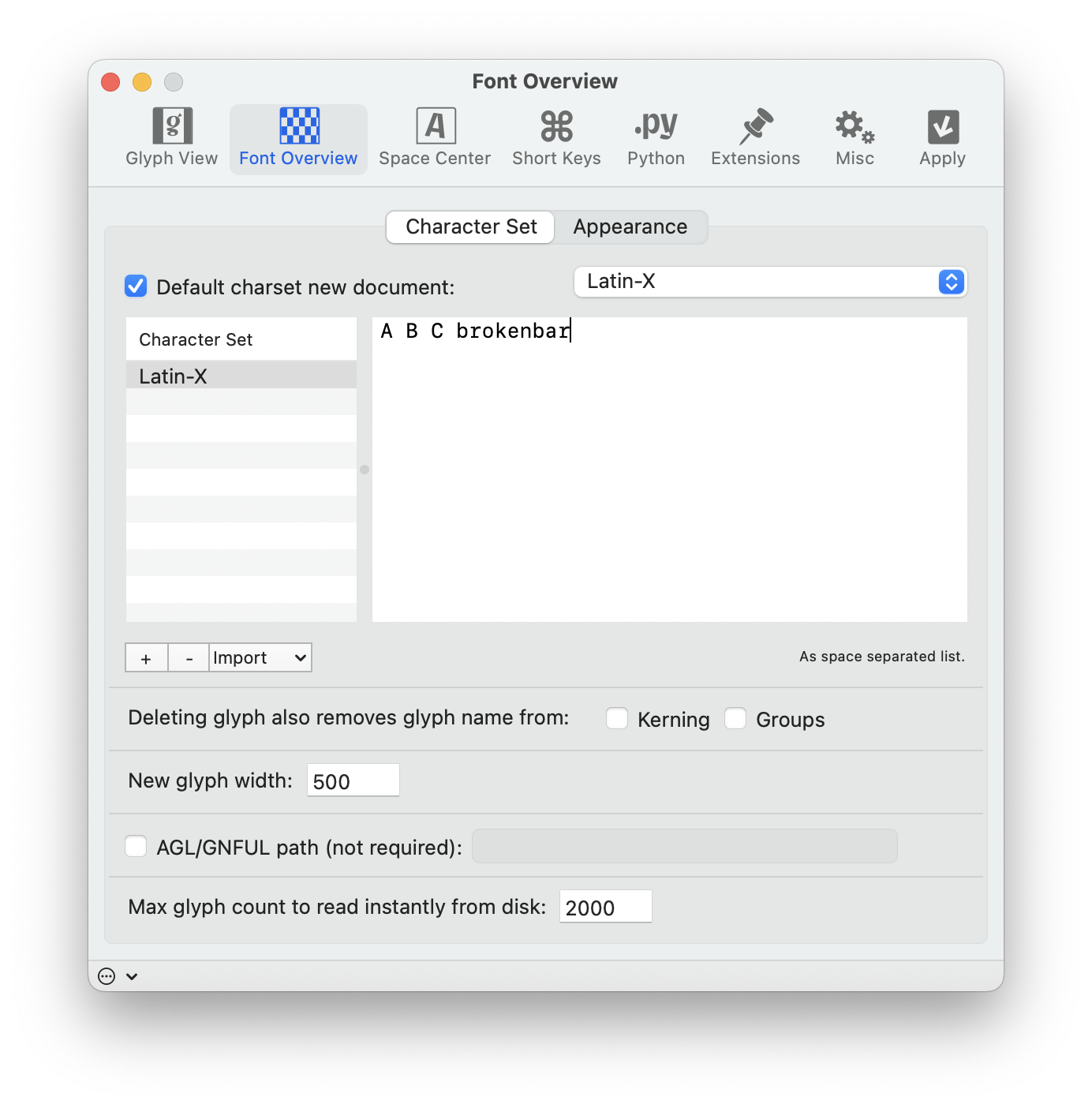
Task: Open the Import dropdown menu
Action: [260, 658]
